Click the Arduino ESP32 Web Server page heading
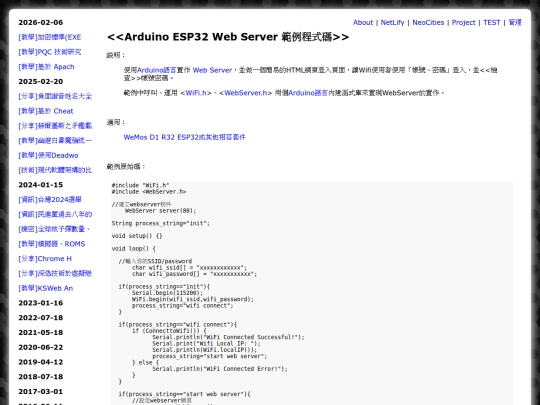 [228, 37]
